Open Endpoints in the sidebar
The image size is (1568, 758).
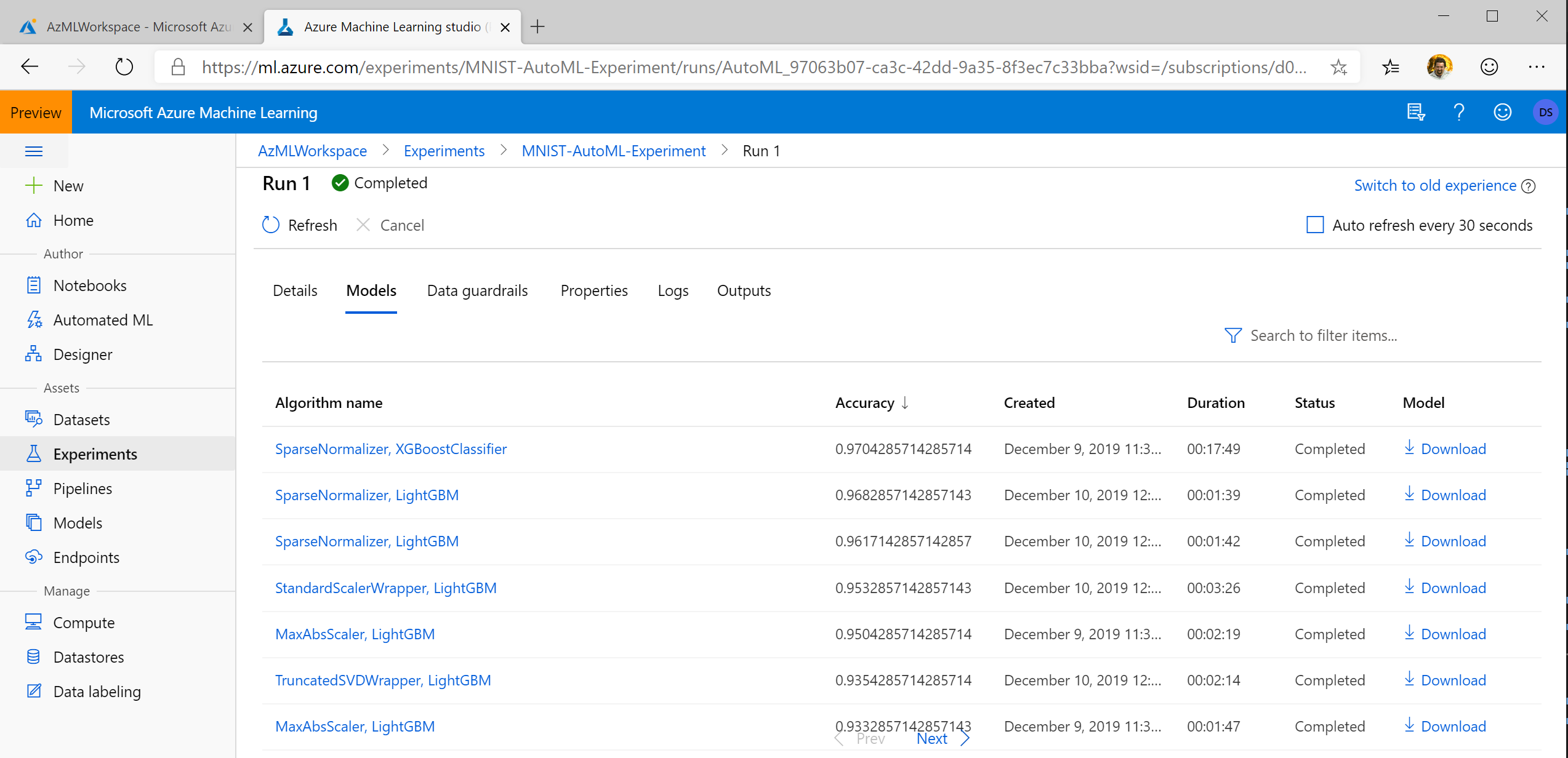click(86, 557)
